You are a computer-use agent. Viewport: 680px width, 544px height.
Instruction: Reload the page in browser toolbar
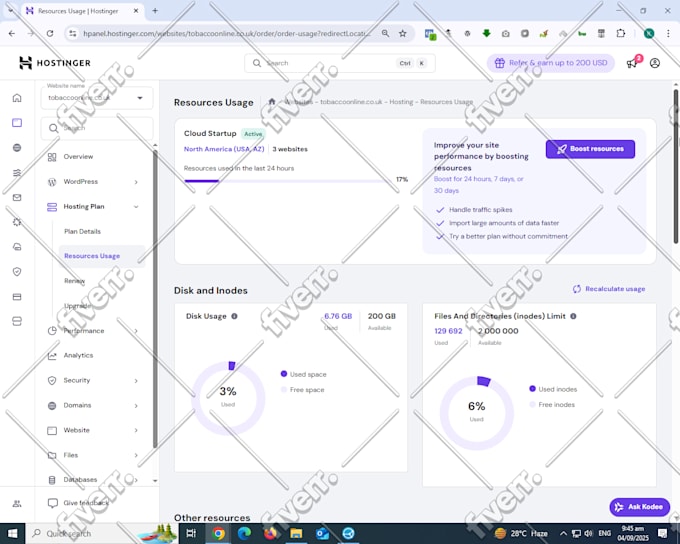[x=50, y=33]
